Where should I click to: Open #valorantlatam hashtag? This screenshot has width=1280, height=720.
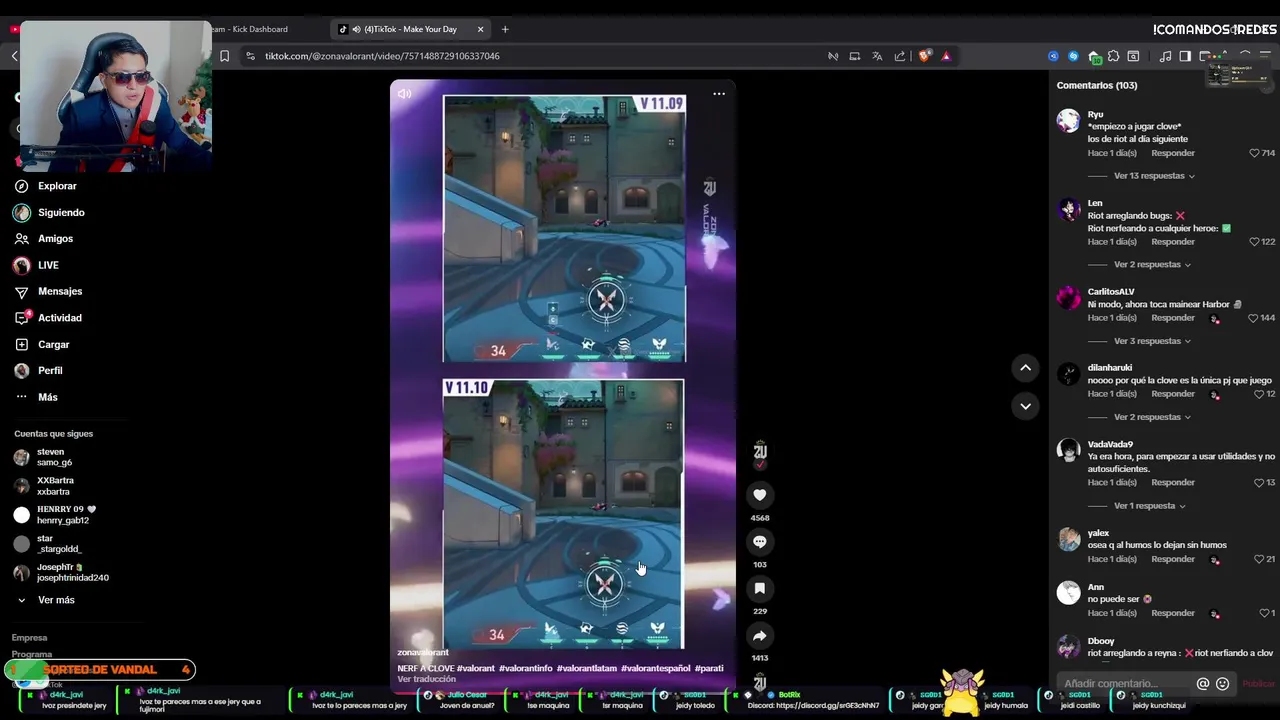pos(587,668)
